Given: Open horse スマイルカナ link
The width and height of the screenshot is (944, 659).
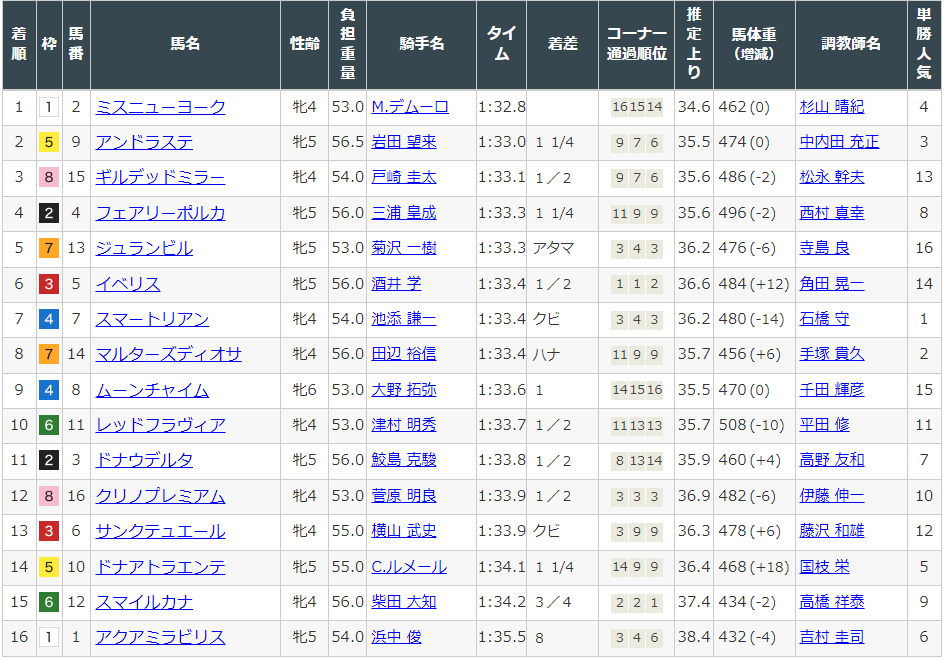Looking at the screenshot, I should point(144,602).
